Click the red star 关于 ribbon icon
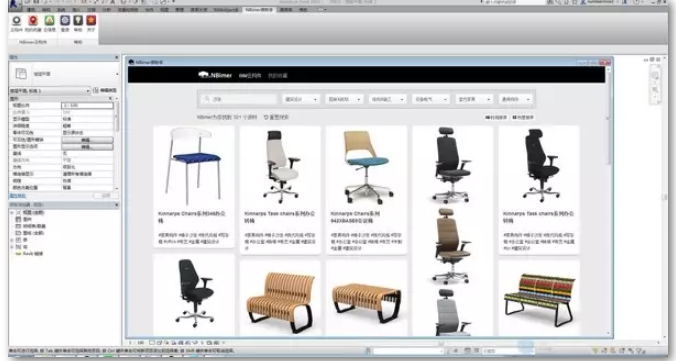676x361 pixels. (x=91, y=20)
